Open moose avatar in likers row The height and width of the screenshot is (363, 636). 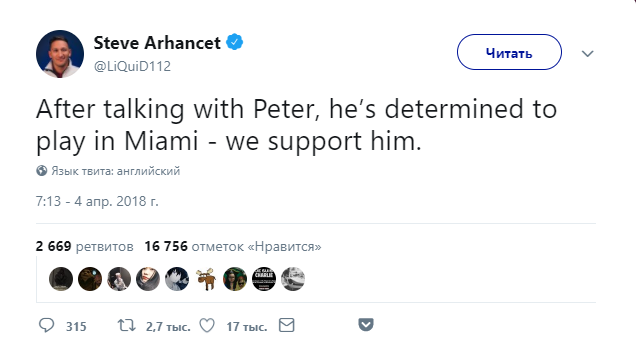[206, 279]
